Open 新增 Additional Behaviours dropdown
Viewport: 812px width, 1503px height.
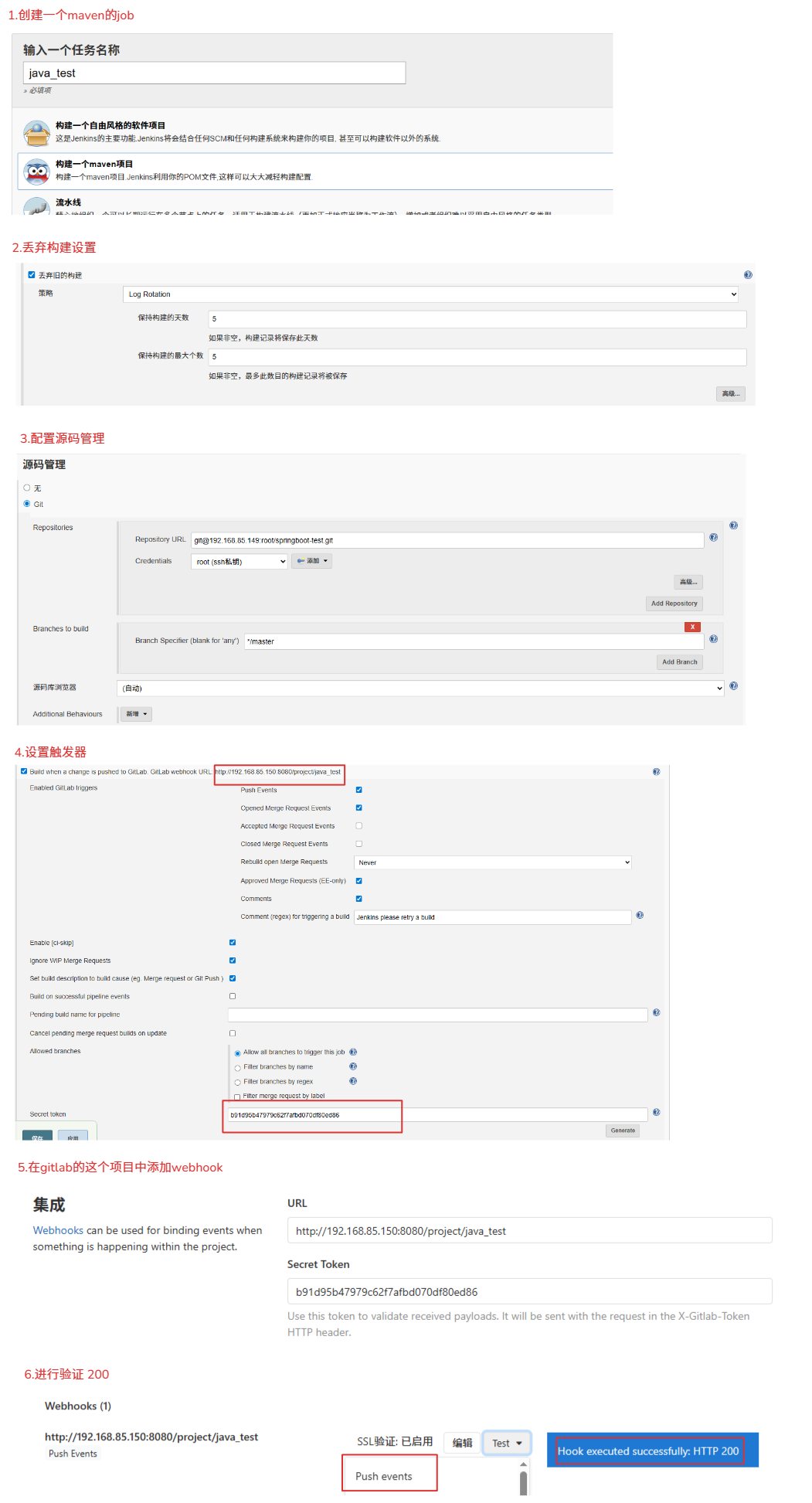pyautogui.click(x=136, y=714)
